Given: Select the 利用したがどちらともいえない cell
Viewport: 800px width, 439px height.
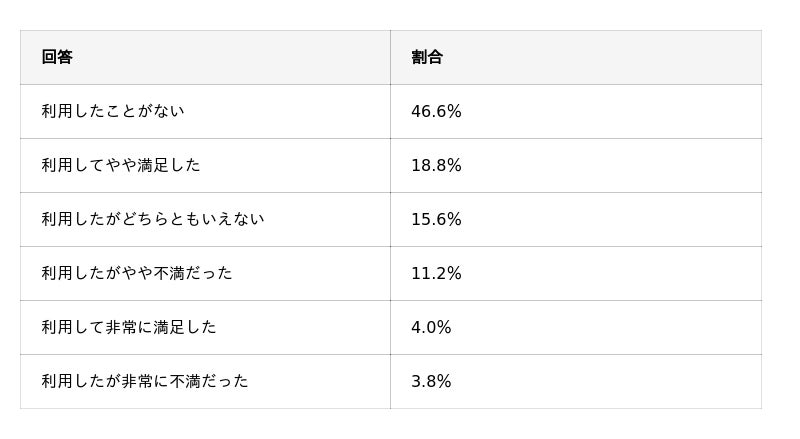Looking at the screenshot, I should click(153, 219).
